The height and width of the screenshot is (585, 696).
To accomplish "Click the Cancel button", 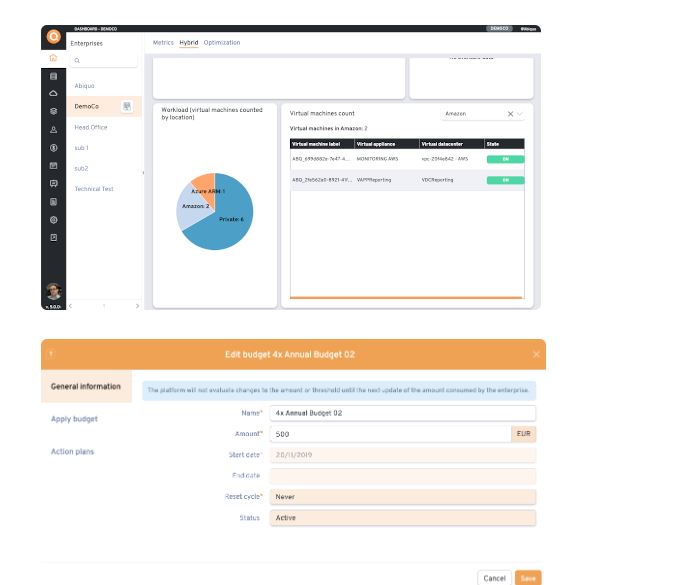I will (494, 578).
